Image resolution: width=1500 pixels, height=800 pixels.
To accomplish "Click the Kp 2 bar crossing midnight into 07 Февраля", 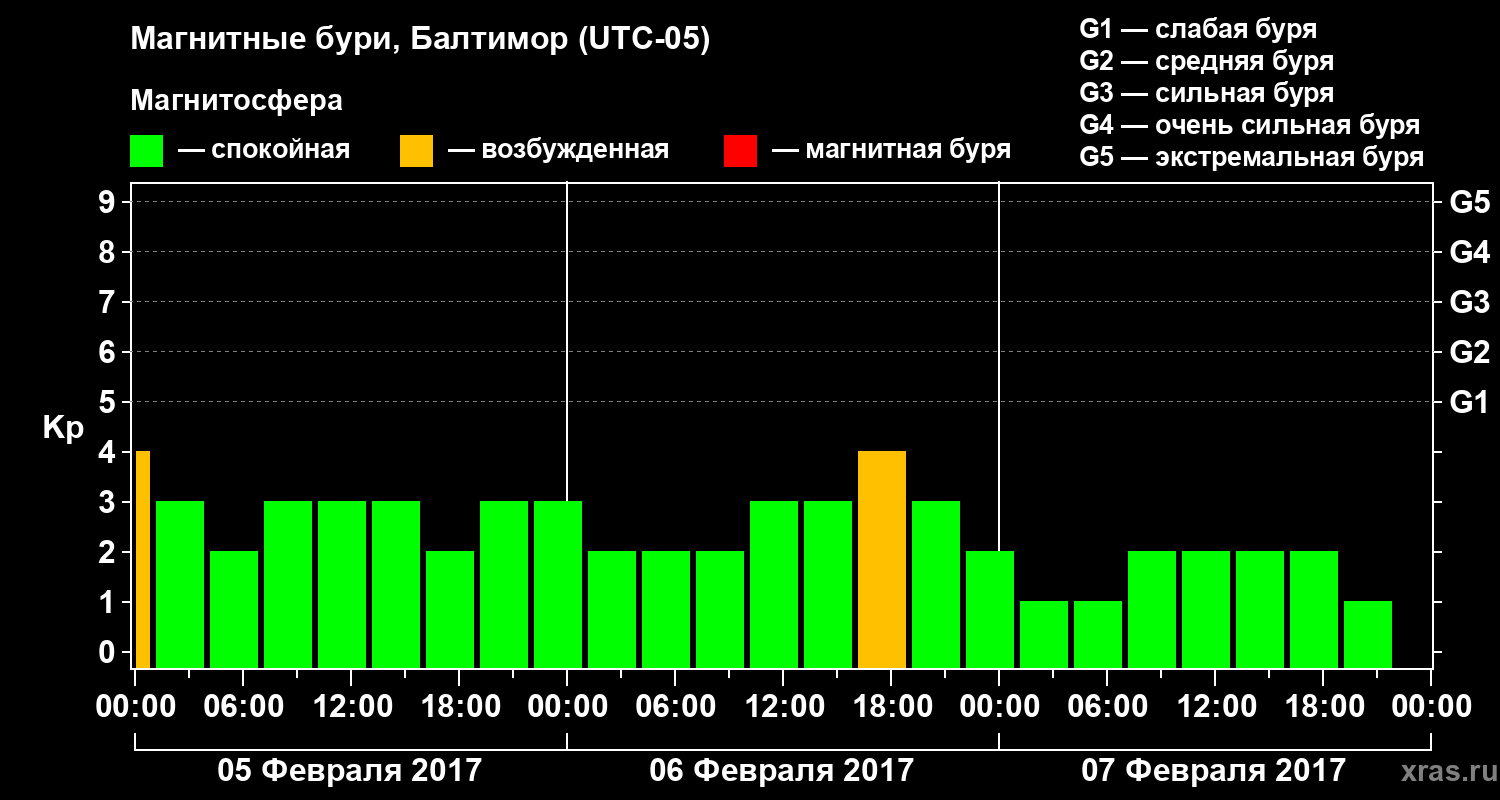I will coord(990,609).
